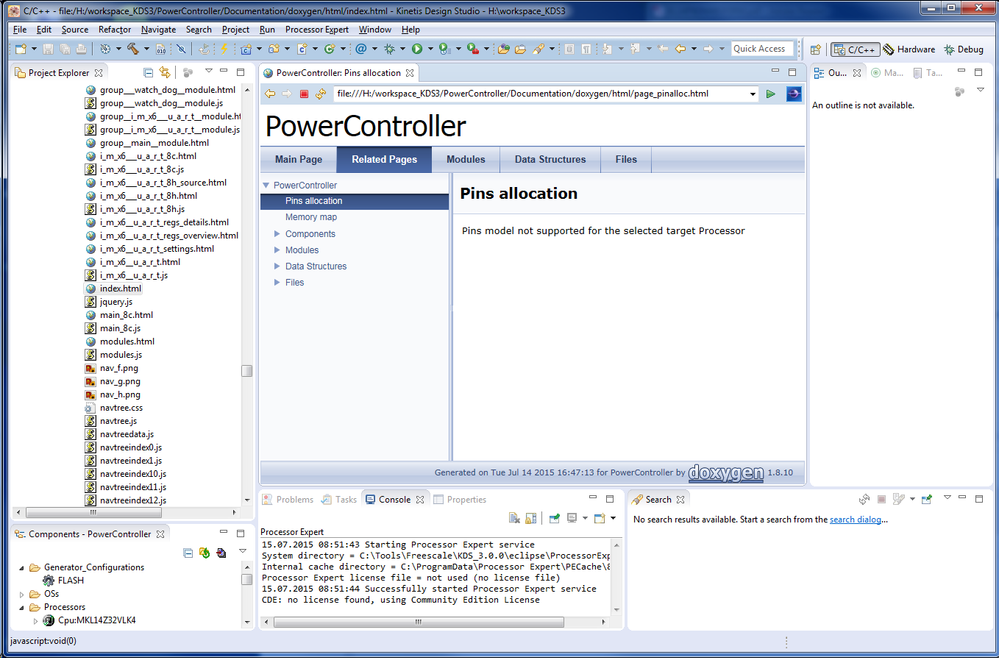Switch to the C/C++ perspective
The height and width of the screenshot is (658, 999).
[856, 50]
